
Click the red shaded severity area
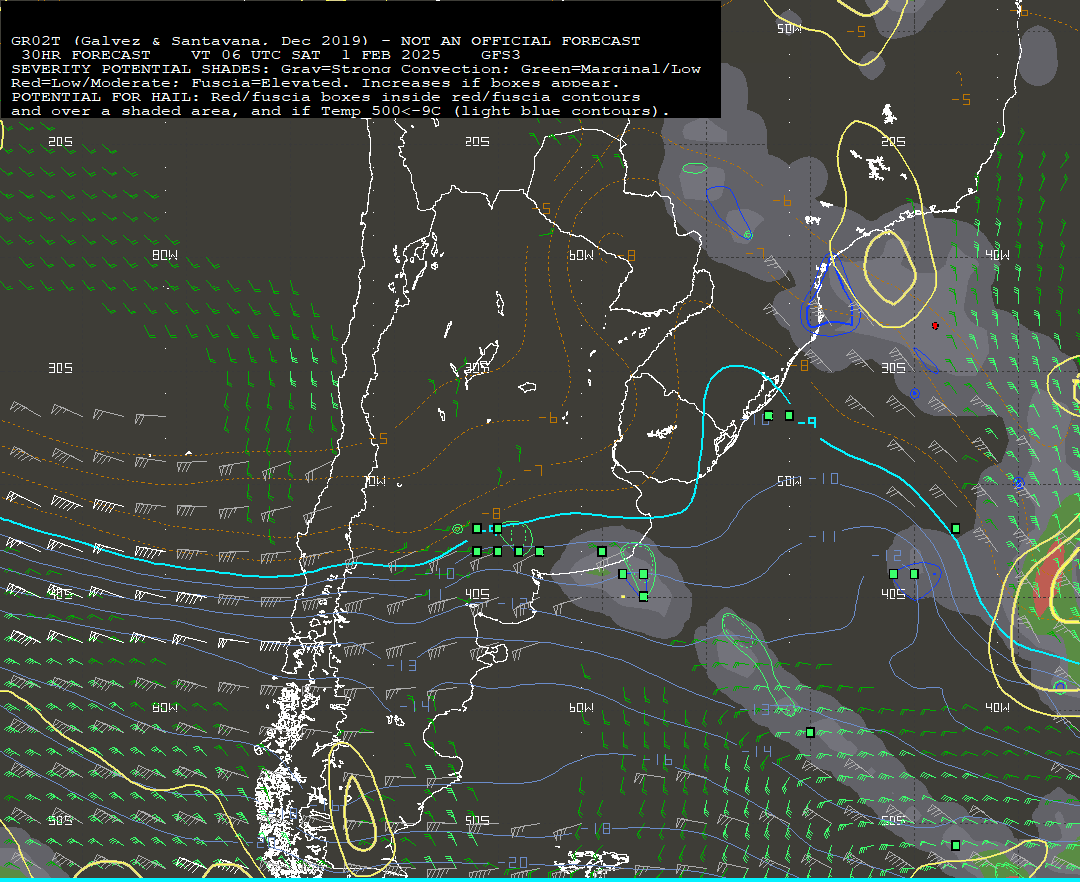click(1047, 577)
